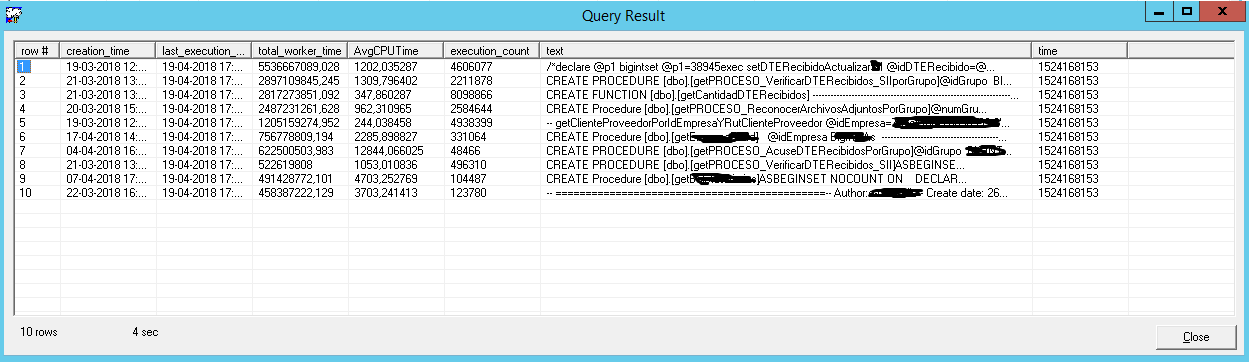Sort by the row # column header
1249x362 pixels.
(37, 50)
